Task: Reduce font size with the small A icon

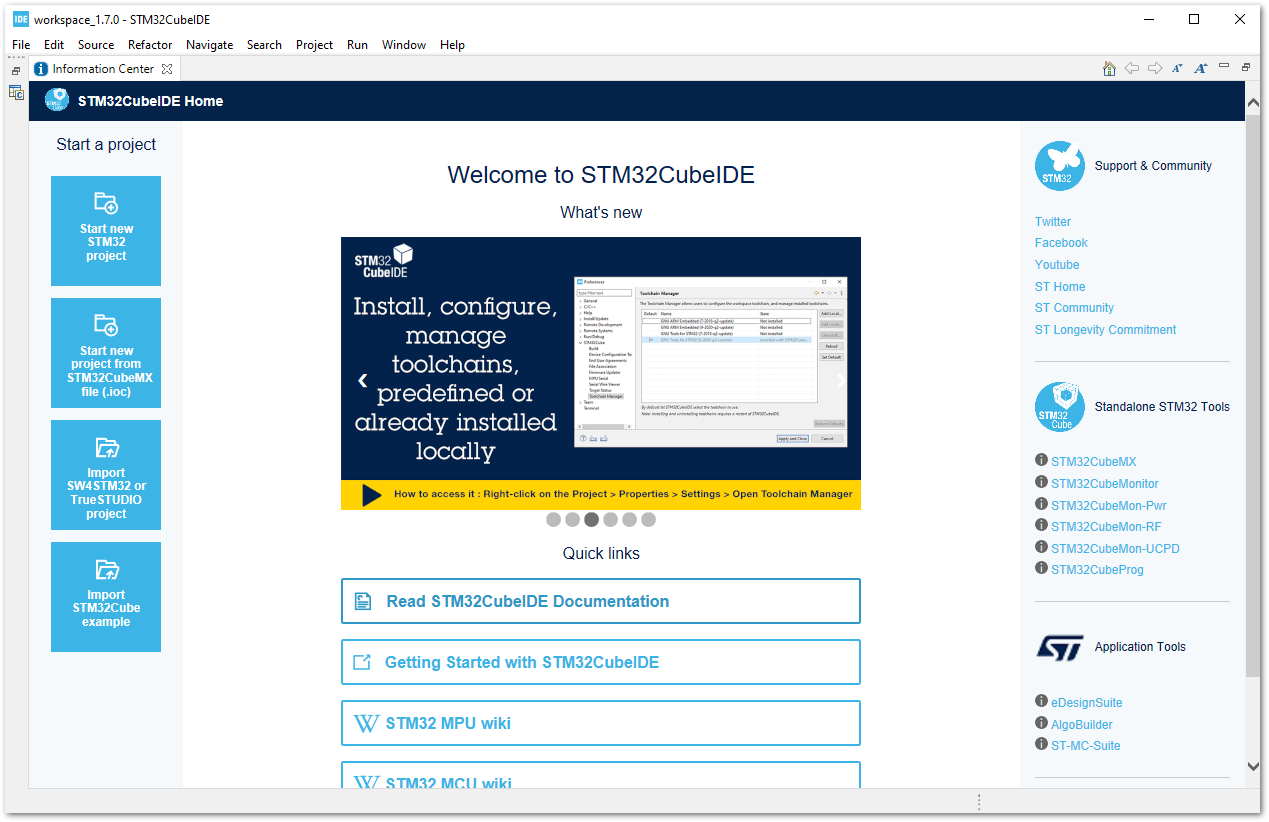Action: 1178,68
